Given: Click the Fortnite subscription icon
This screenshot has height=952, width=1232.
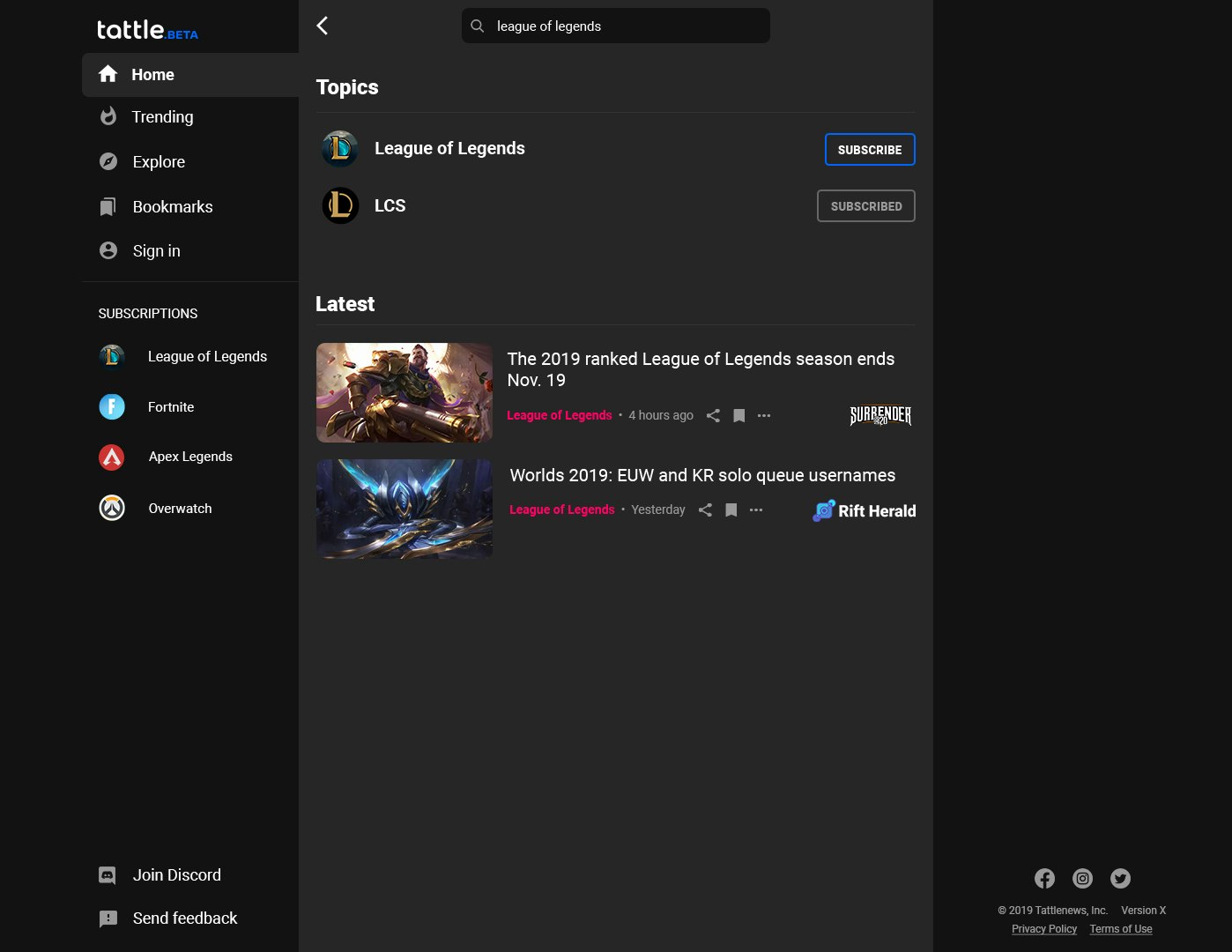Looking at the screenshot, I should [112, 406].
